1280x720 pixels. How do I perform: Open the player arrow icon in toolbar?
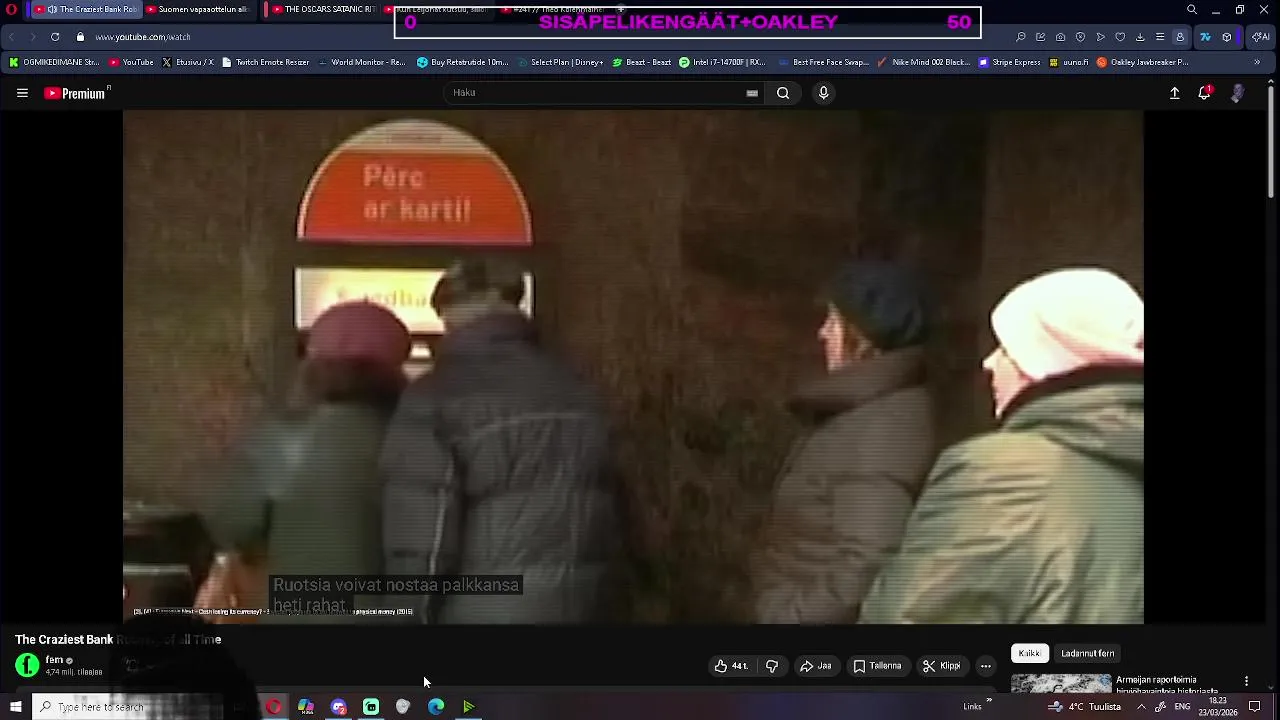point(1100,37)
